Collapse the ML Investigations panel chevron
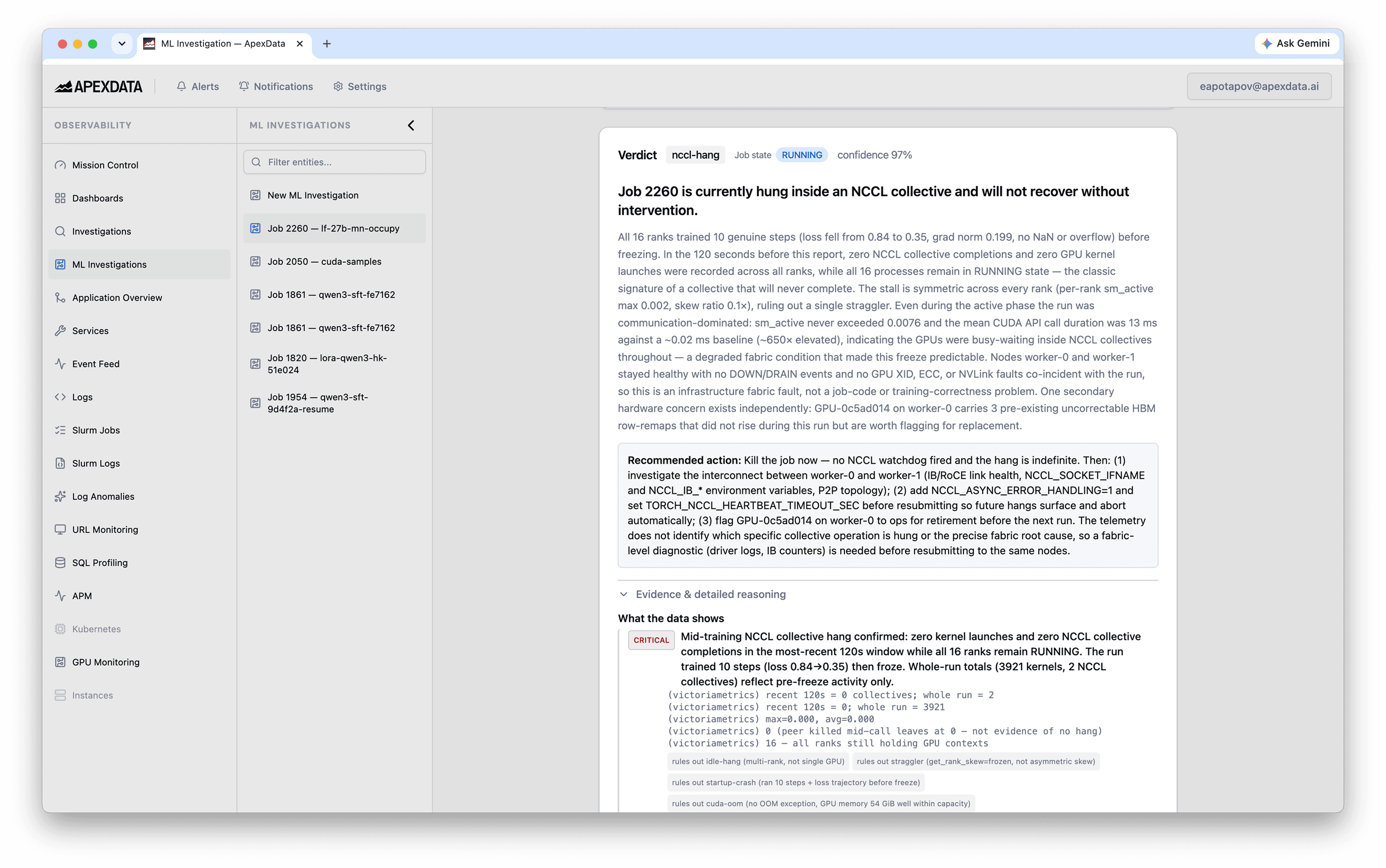The image size is (1386, 868). click(x=411, y=125)
